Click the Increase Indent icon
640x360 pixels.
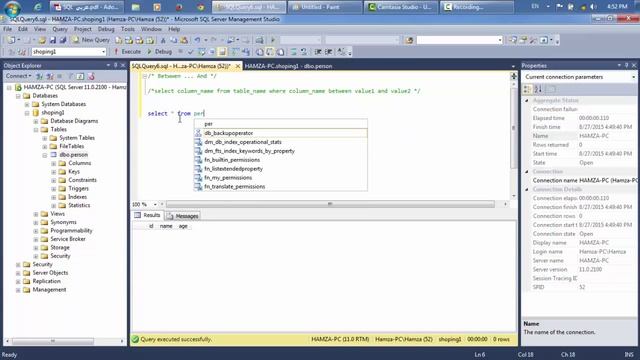pos(328,52)
